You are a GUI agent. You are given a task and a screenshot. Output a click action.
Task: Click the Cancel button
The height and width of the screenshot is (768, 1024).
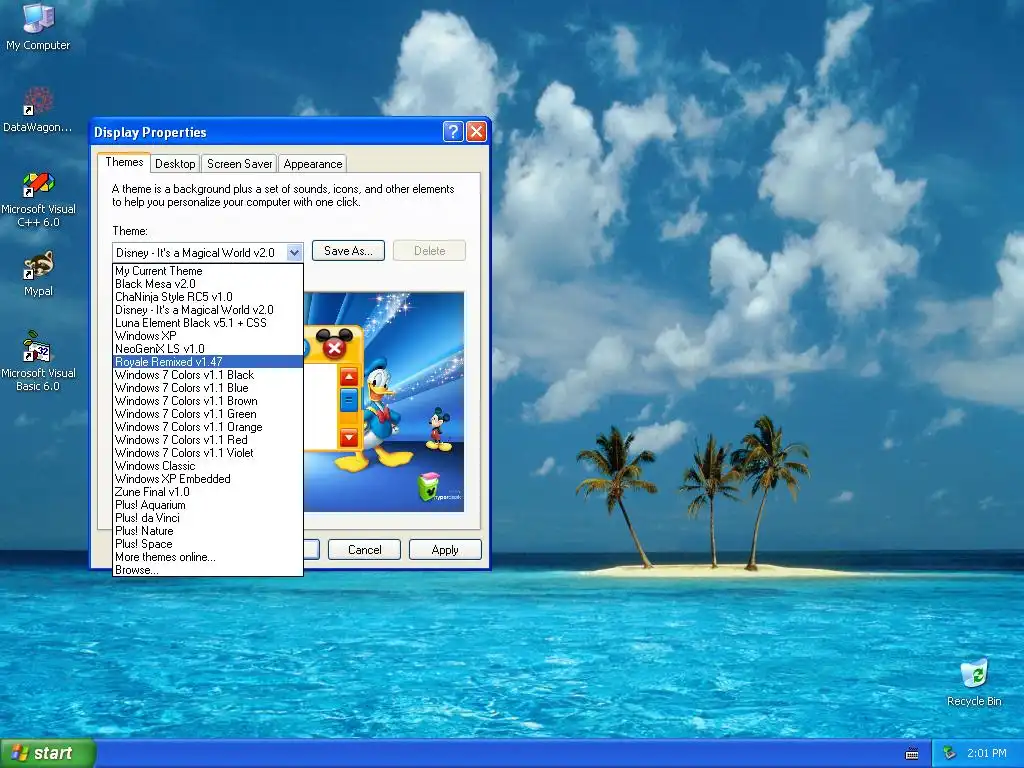pyautogui.click(x=364, y=550)
